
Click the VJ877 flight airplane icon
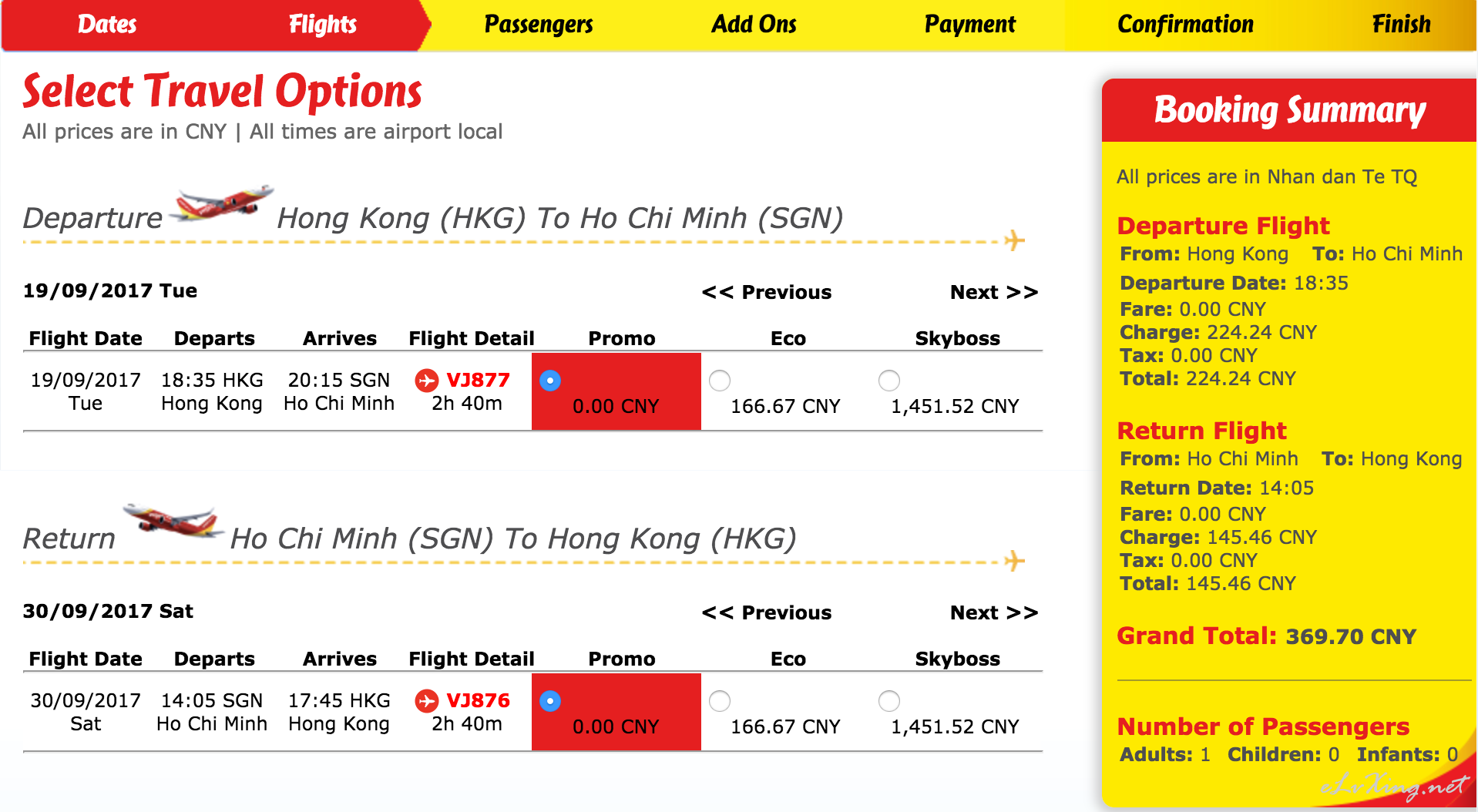click(x=426, y=380)
